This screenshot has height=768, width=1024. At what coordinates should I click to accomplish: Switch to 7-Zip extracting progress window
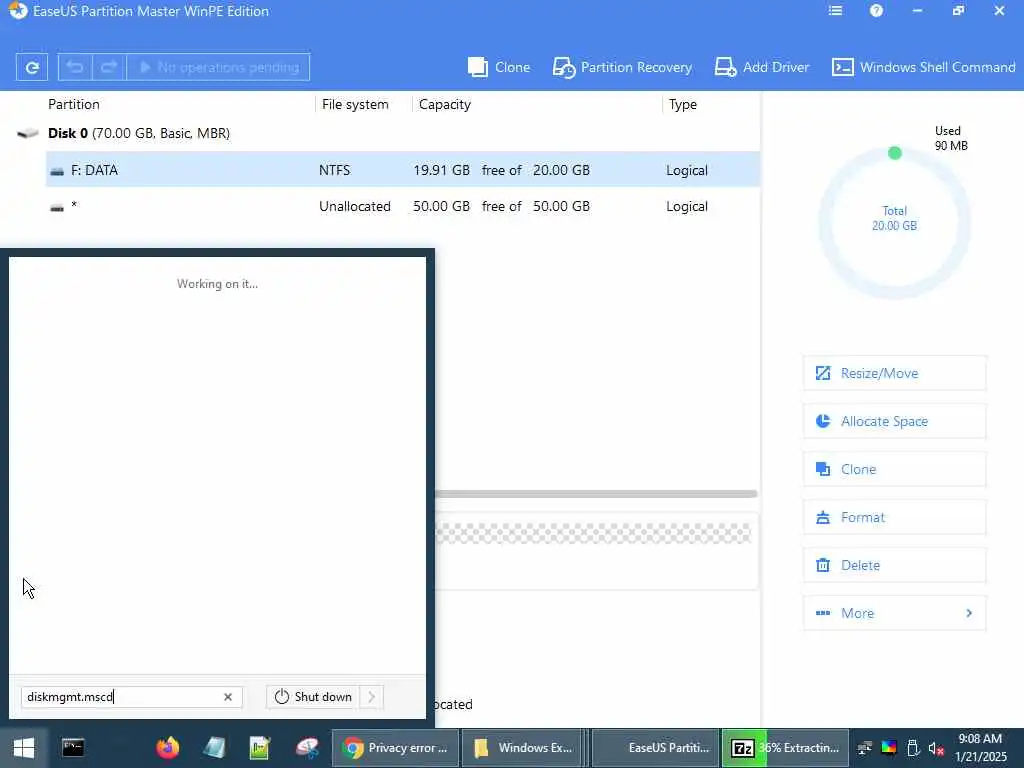(x=785, y=748)
